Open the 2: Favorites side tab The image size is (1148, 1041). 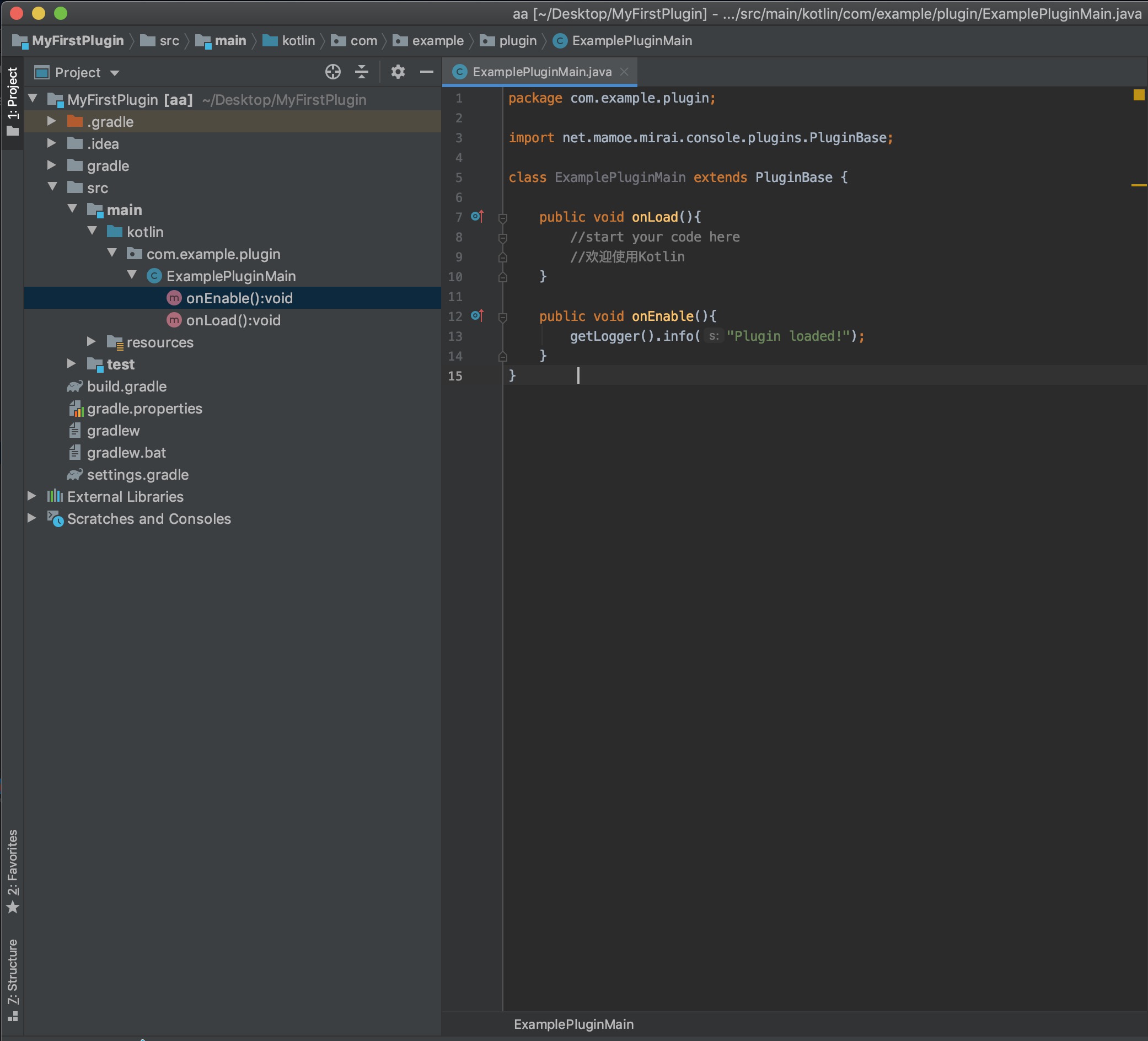tap(12, 871)
